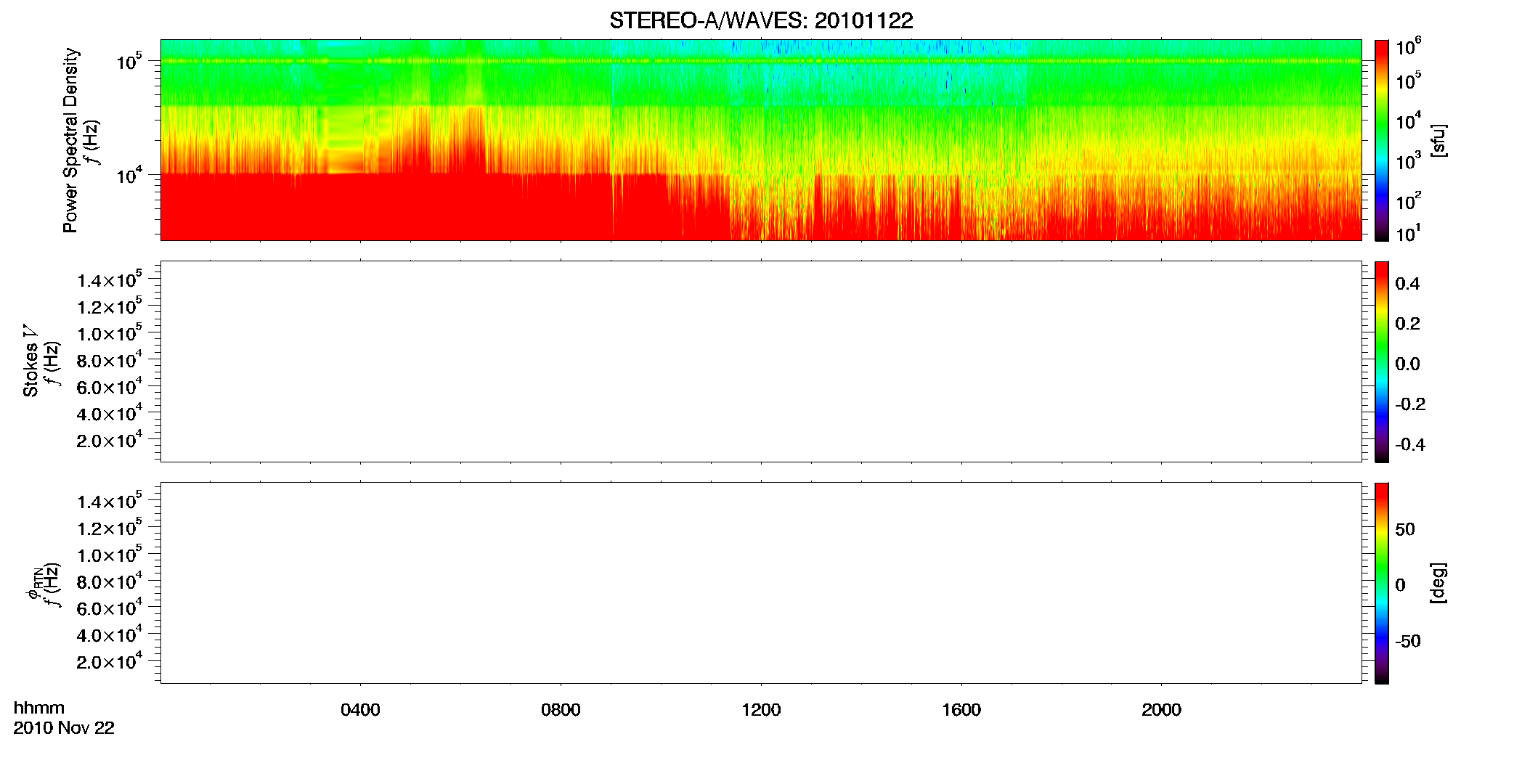Click the STEREO-A/WAVES: 20101122 plot title
This screenshot has height=784, width=1522.
pos(761,21)
